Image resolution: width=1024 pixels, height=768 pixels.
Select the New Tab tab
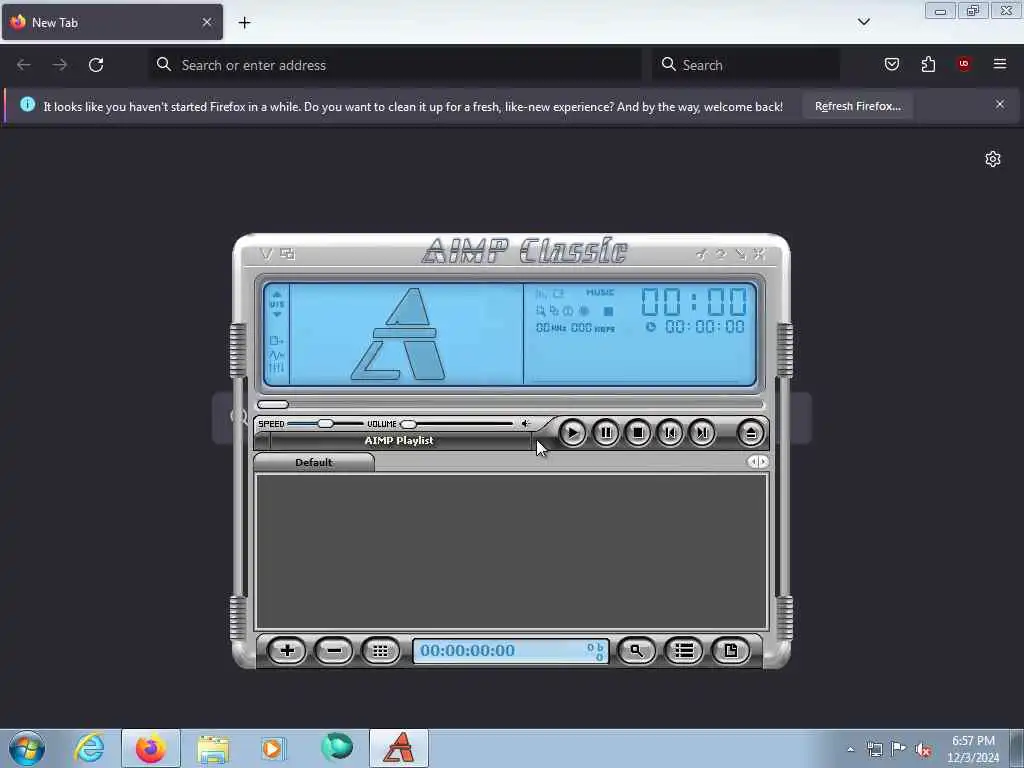click(112, 22)
